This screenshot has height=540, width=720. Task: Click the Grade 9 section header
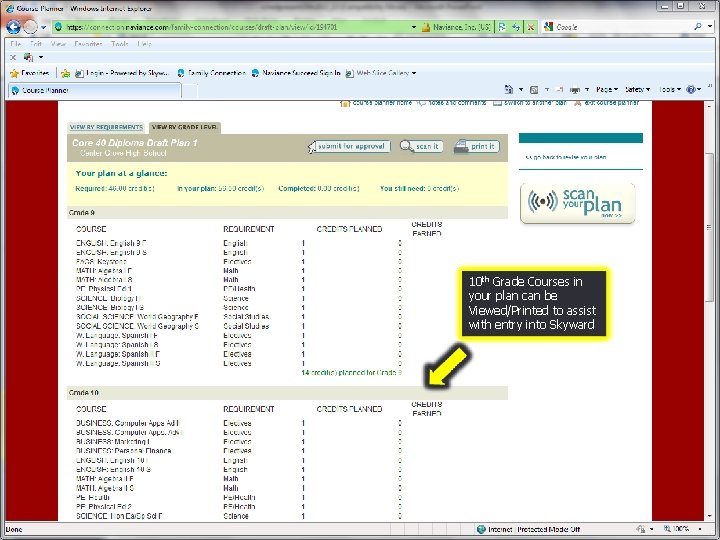click(x=287, y=213)
